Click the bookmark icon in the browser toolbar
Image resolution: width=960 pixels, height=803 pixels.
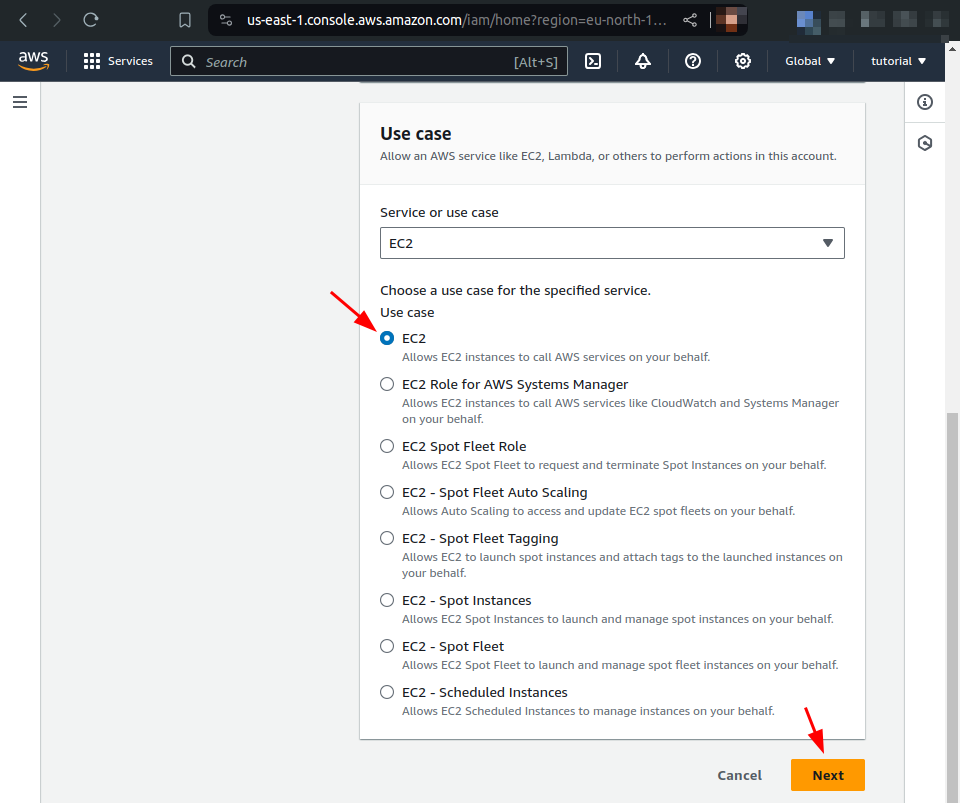click(185, 18)
